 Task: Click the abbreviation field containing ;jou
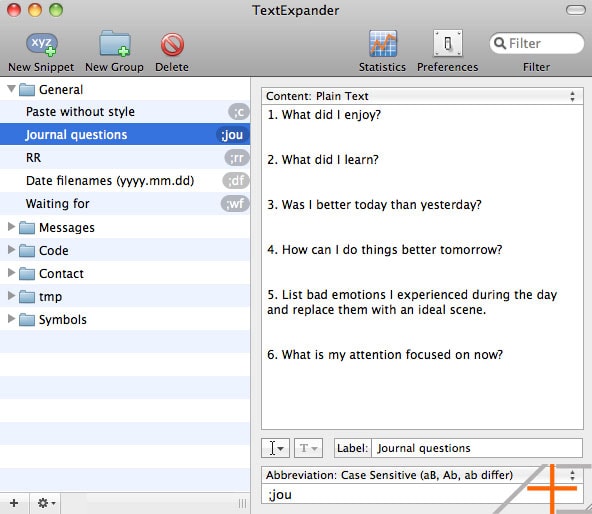tap(422, 494)
